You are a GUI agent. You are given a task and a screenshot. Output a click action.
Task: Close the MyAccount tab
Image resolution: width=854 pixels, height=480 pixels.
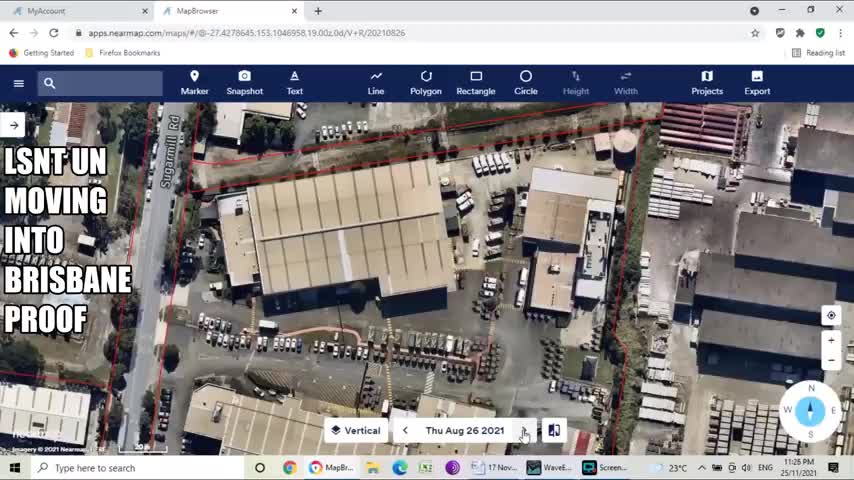tap(145, 11)
